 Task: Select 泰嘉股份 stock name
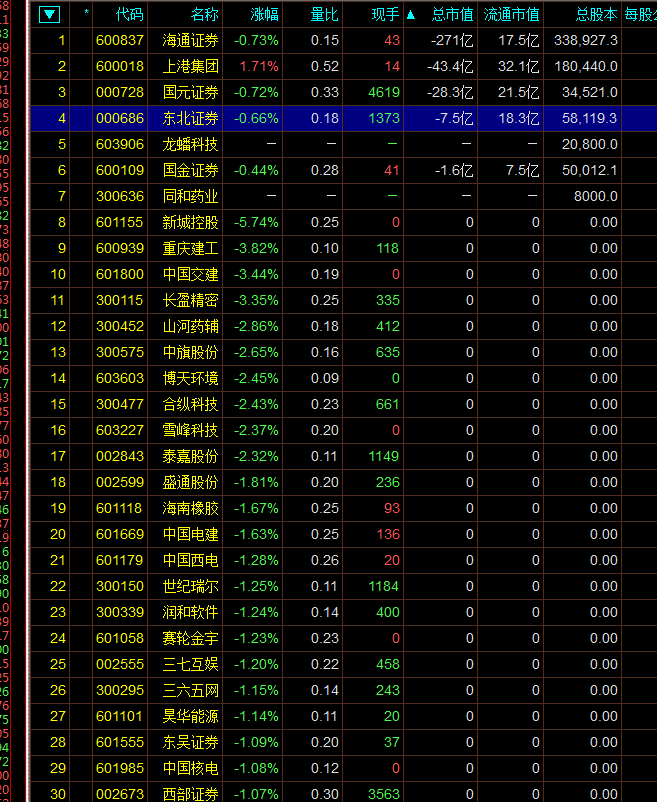(190, 456)
